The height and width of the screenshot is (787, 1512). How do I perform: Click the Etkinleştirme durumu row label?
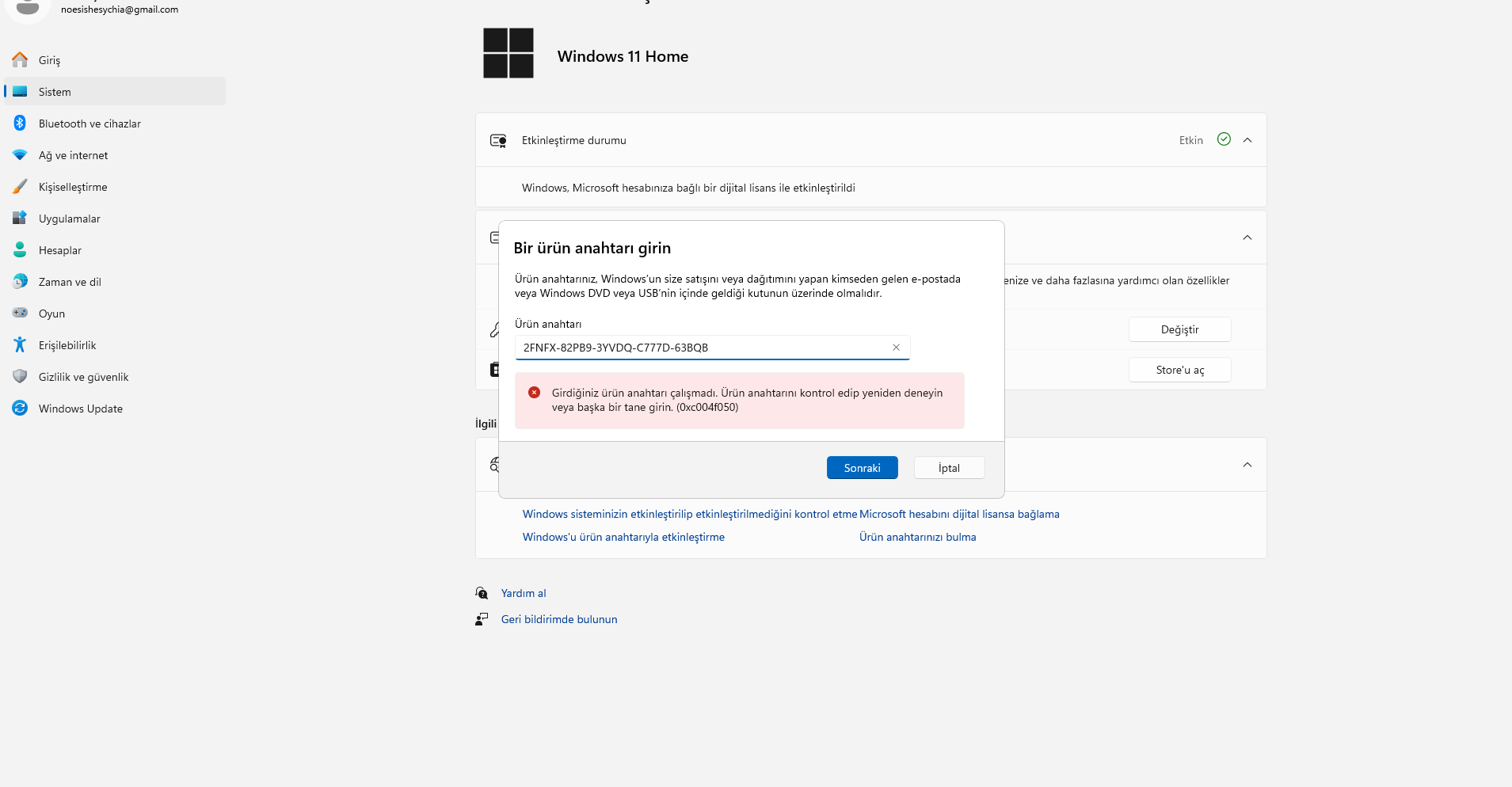[573, 140]
